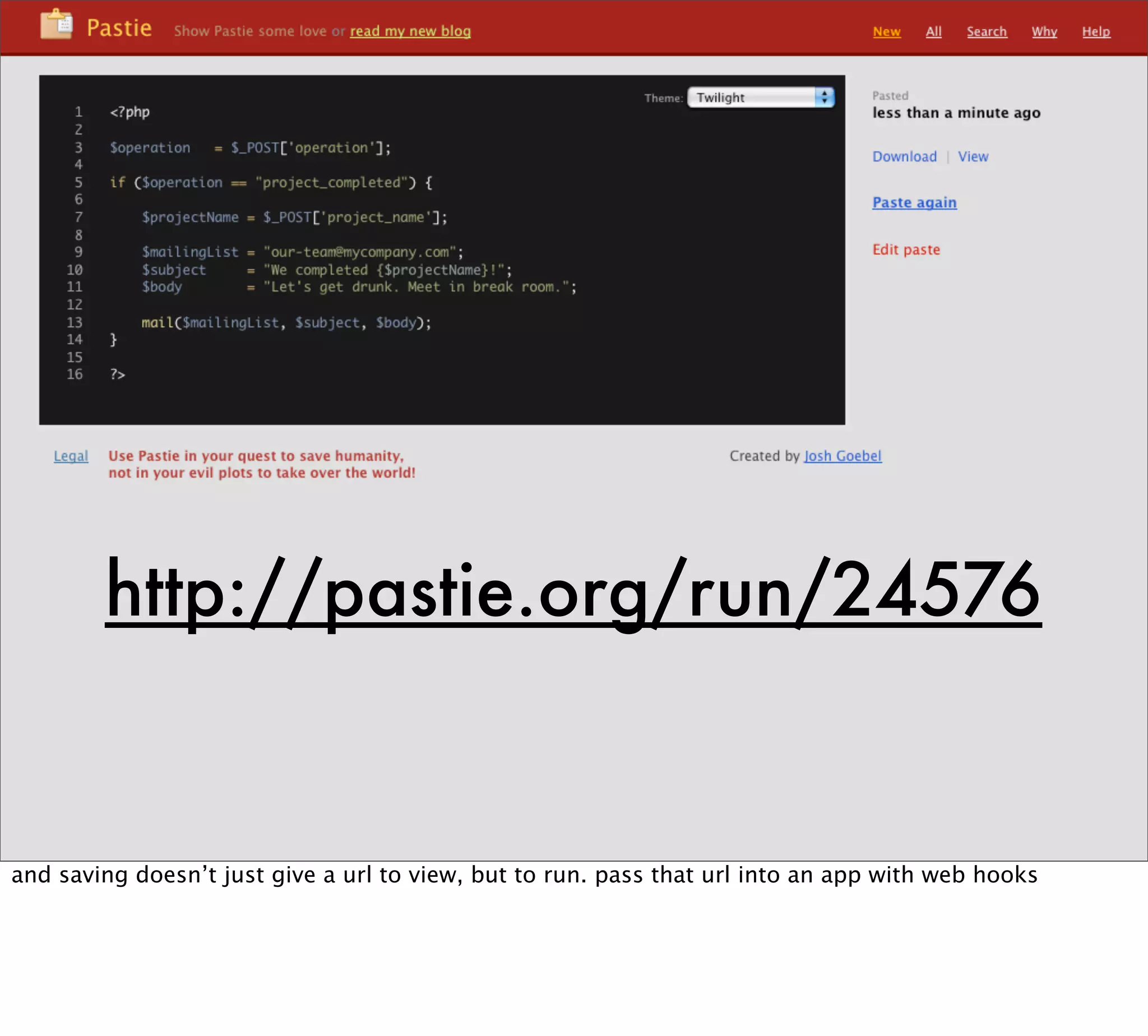Click the View raw paste link
The image size is (1148, 1036).
click(973, 156)
